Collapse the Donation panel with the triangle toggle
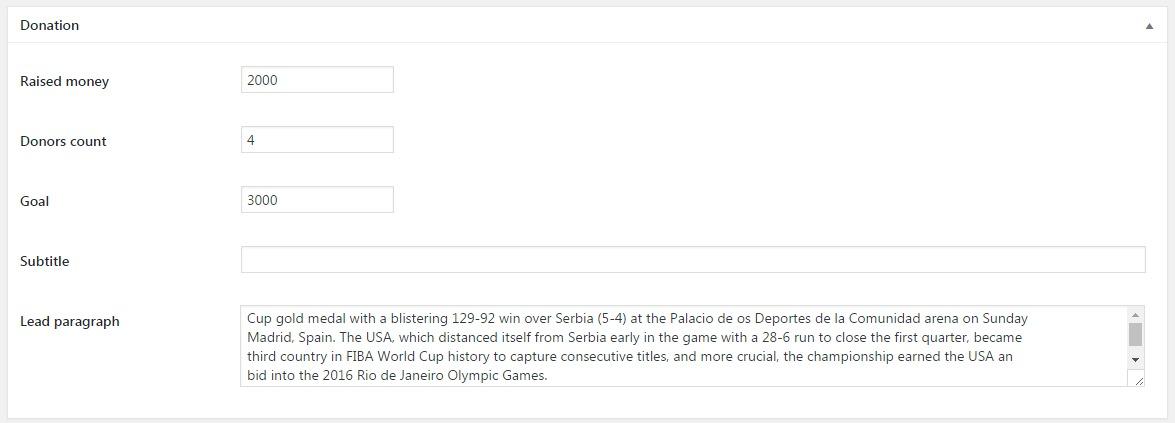 tap(1149, 26)
